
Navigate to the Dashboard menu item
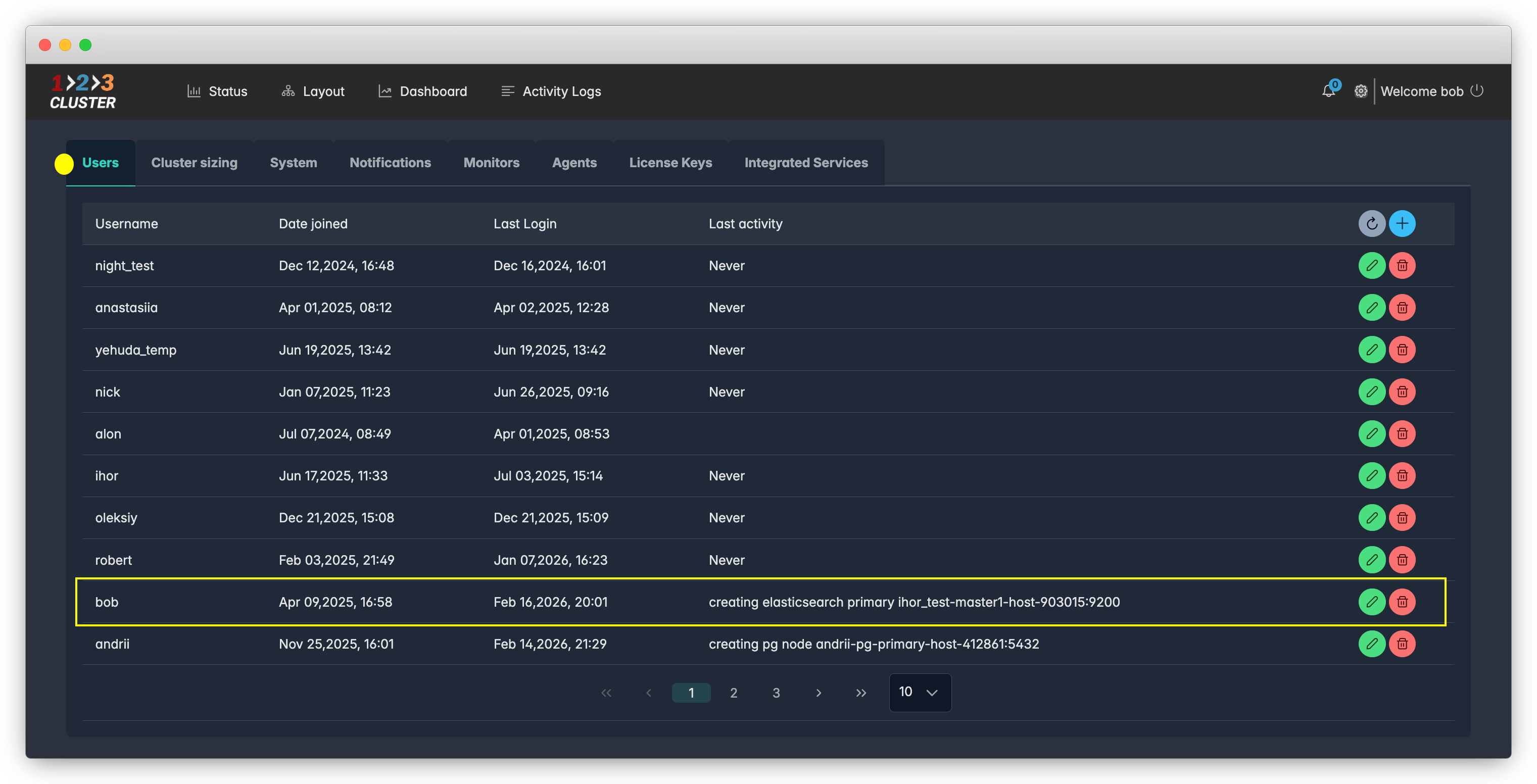(422, 91)
